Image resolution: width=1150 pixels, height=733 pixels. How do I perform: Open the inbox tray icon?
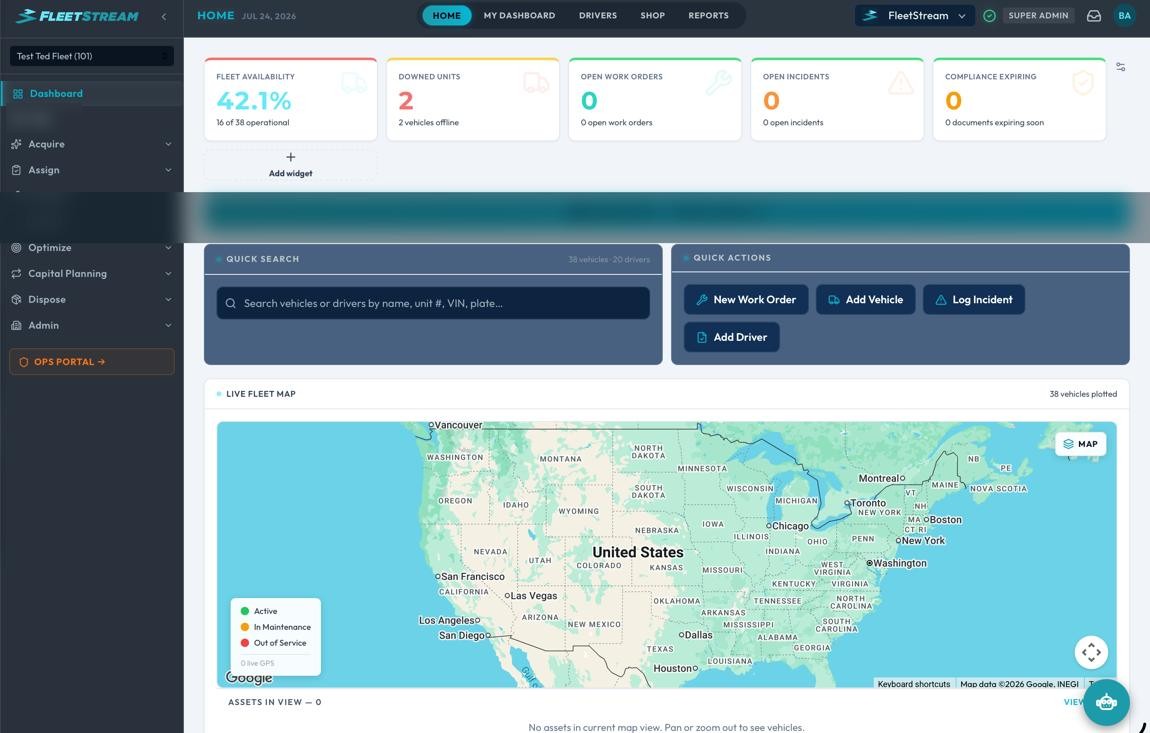1094,15
